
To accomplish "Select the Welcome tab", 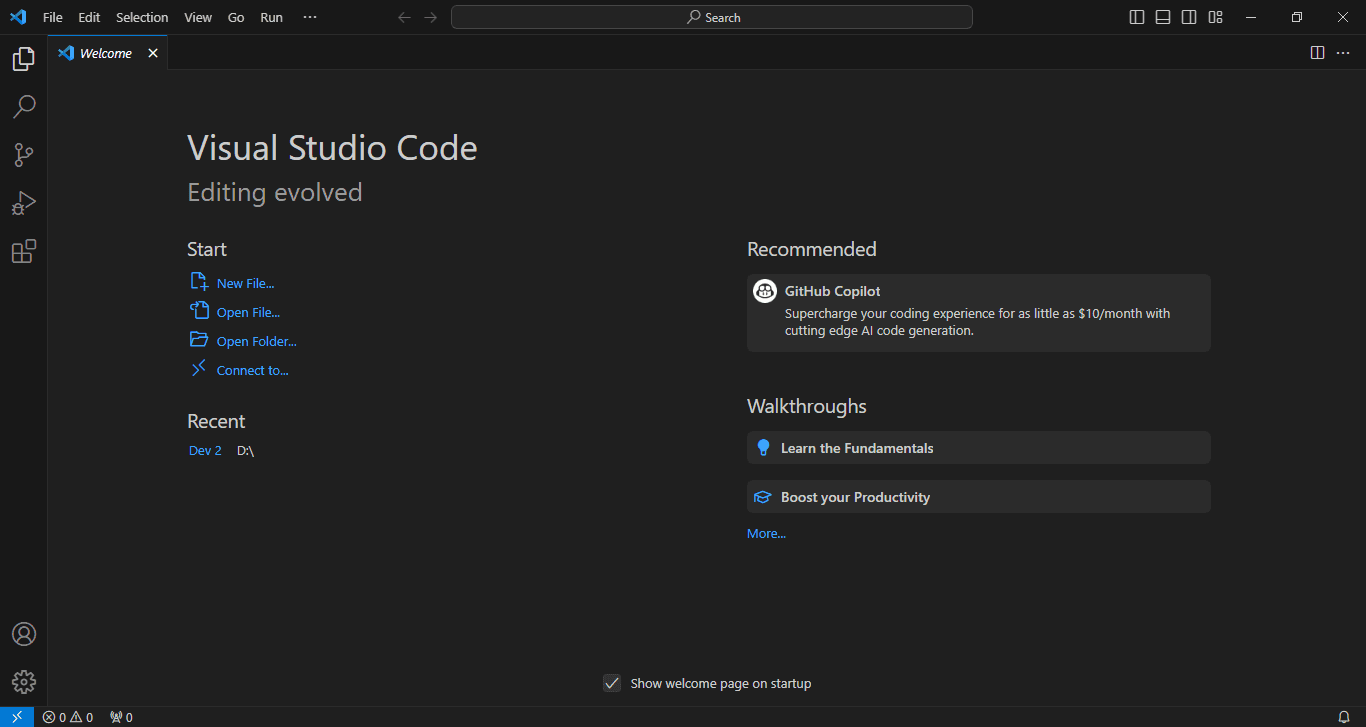I will pyautogui.click(x=104, y=52).
